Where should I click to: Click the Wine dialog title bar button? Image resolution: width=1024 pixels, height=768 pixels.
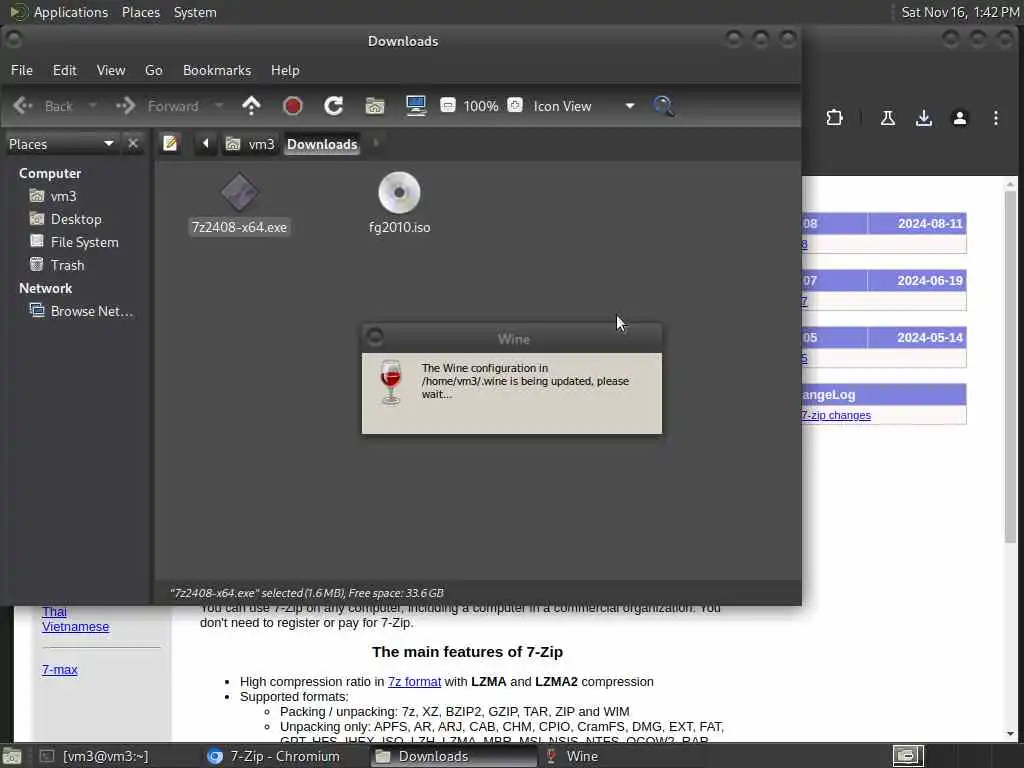point(374,337)
